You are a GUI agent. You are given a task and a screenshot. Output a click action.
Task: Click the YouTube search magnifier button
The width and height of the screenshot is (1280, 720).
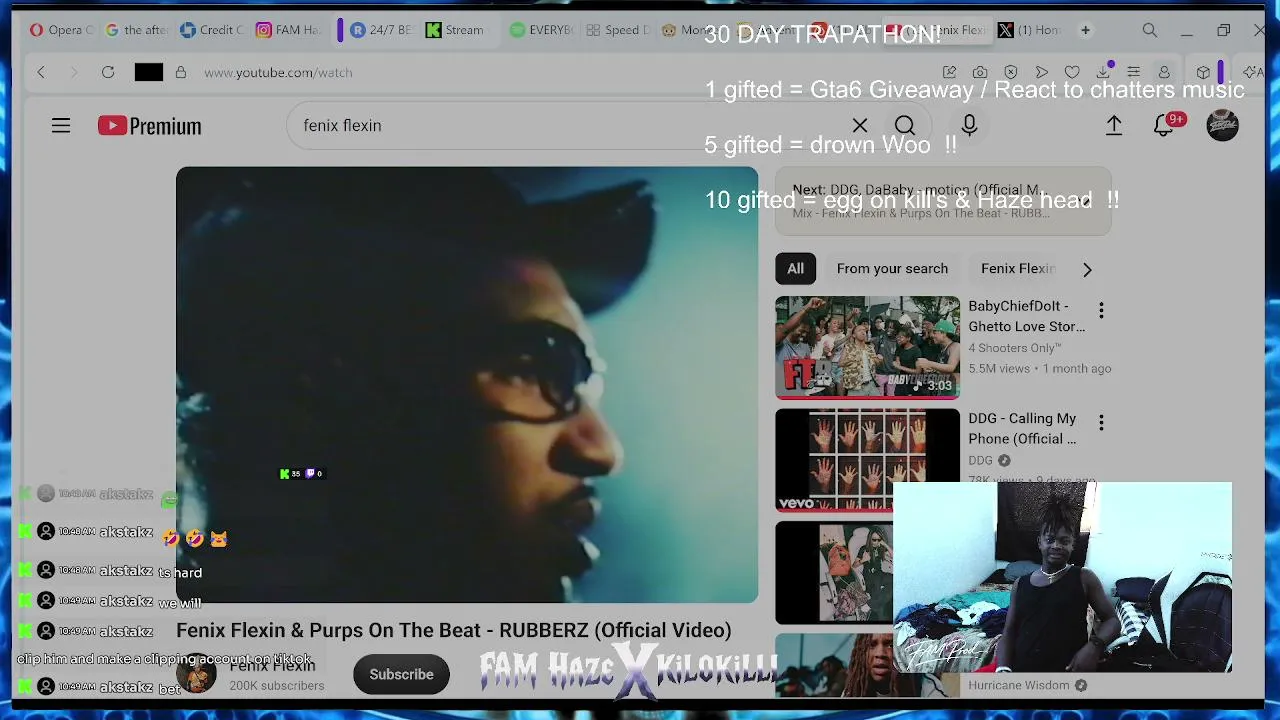(905, 125)
